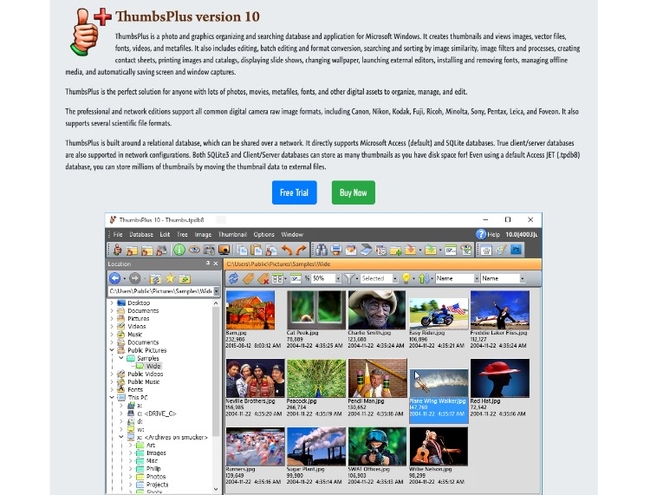
Task: Click the eye View icon in the toolbar
Action: point(194,250)
